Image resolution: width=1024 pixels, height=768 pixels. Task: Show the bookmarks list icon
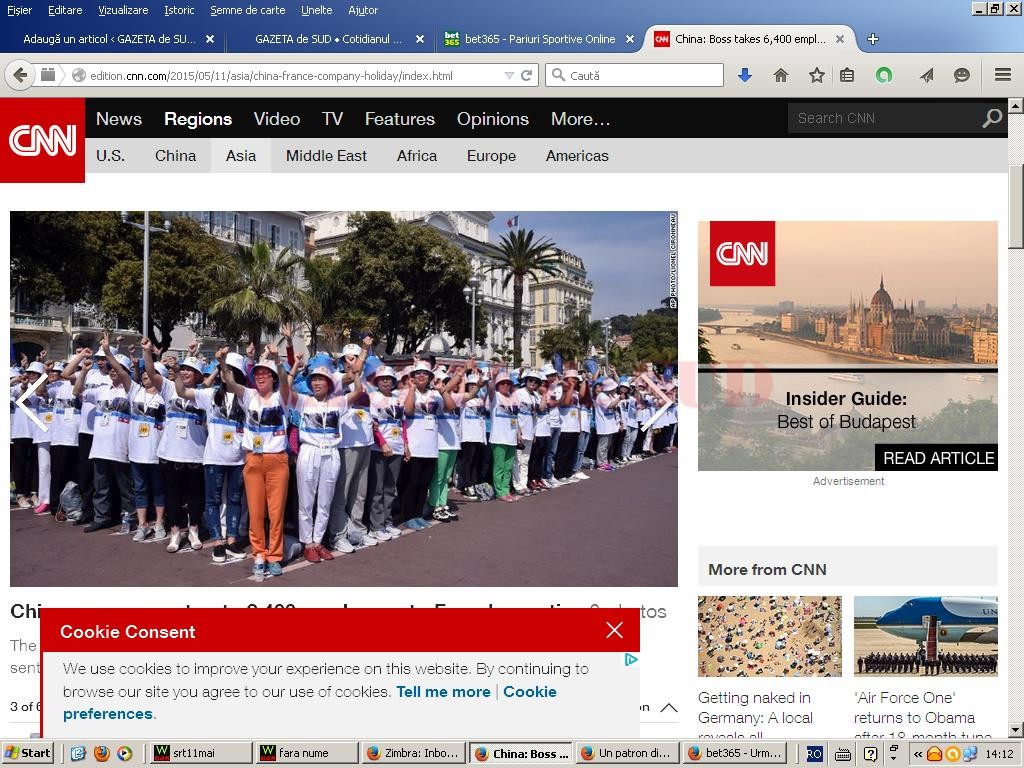point(847,76)
